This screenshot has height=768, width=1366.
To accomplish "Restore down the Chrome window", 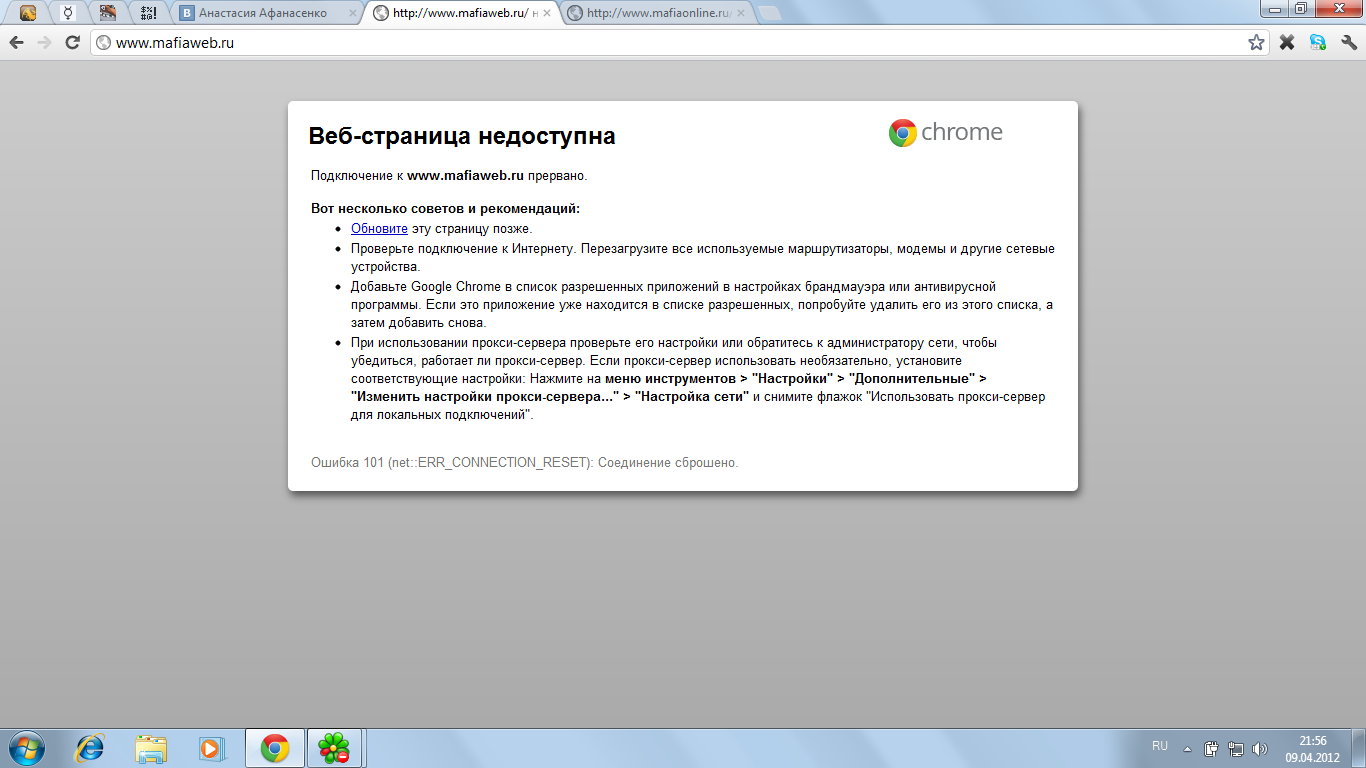I will coord(1301,8).
